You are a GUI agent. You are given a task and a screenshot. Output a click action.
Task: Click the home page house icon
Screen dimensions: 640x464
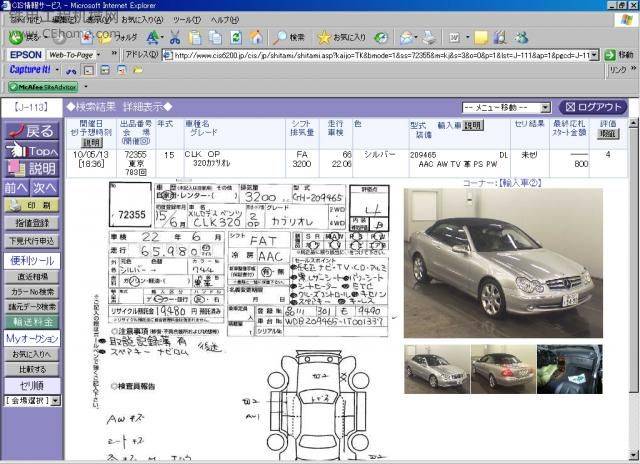tap(256, 38)
